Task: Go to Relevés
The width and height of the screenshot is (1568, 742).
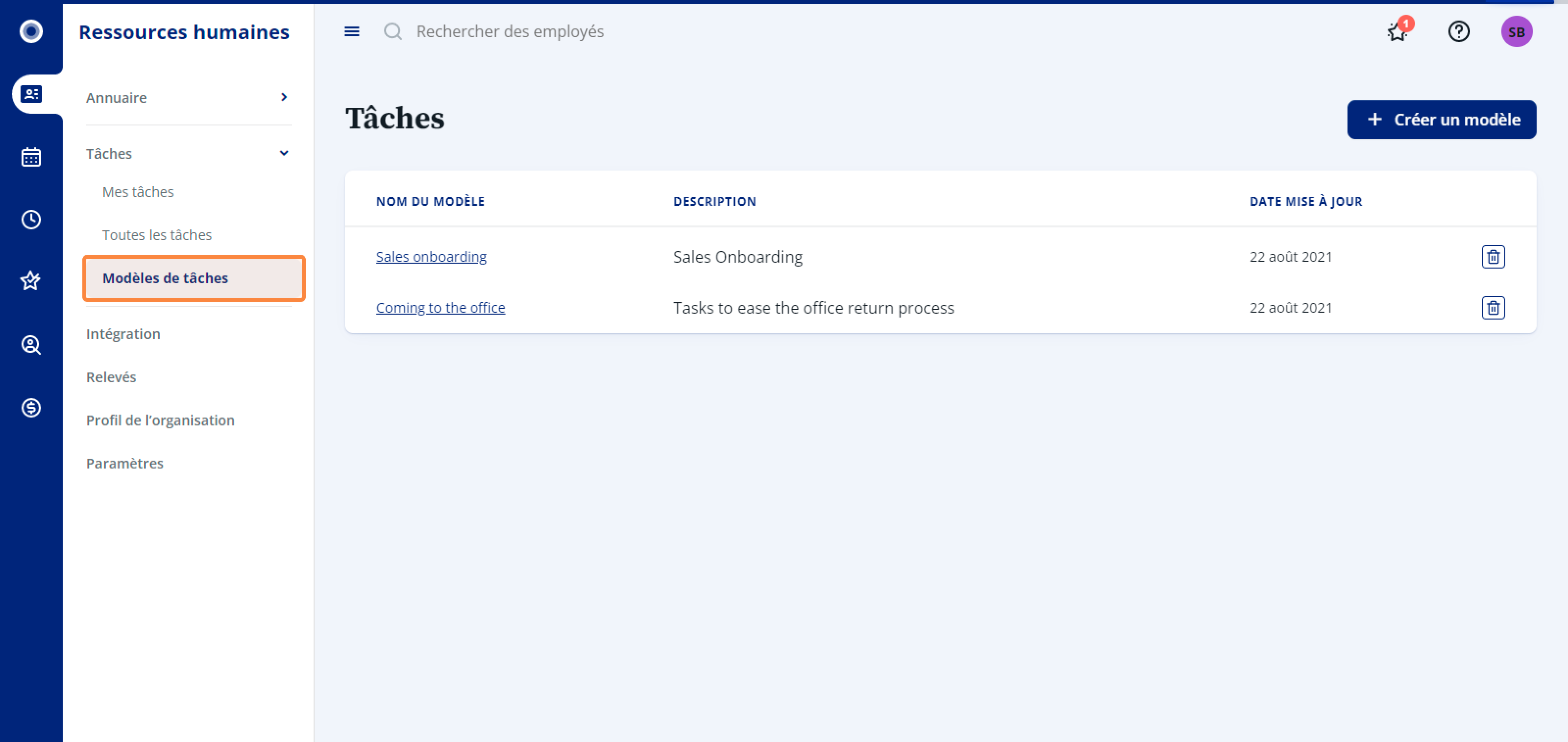Action: [x=111, y=377]
